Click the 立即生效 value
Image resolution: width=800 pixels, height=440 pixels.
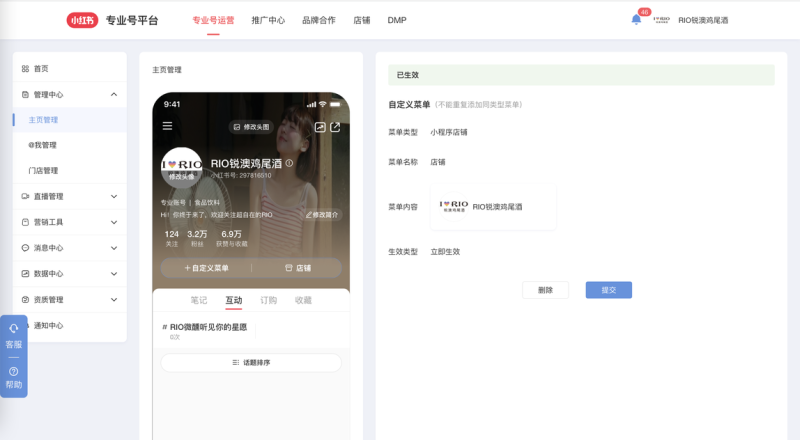pos(445,252)
